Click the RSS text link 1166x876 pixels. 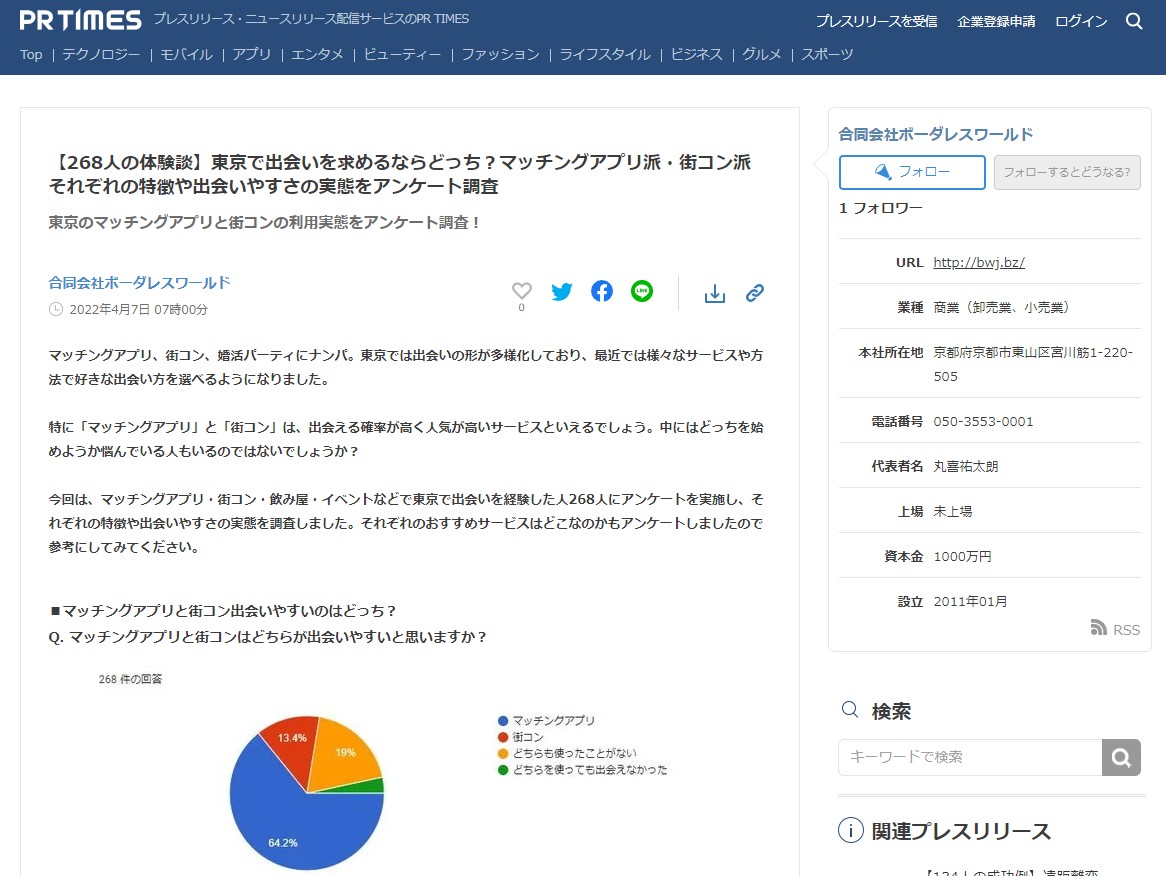click(x=1126, y=630)
